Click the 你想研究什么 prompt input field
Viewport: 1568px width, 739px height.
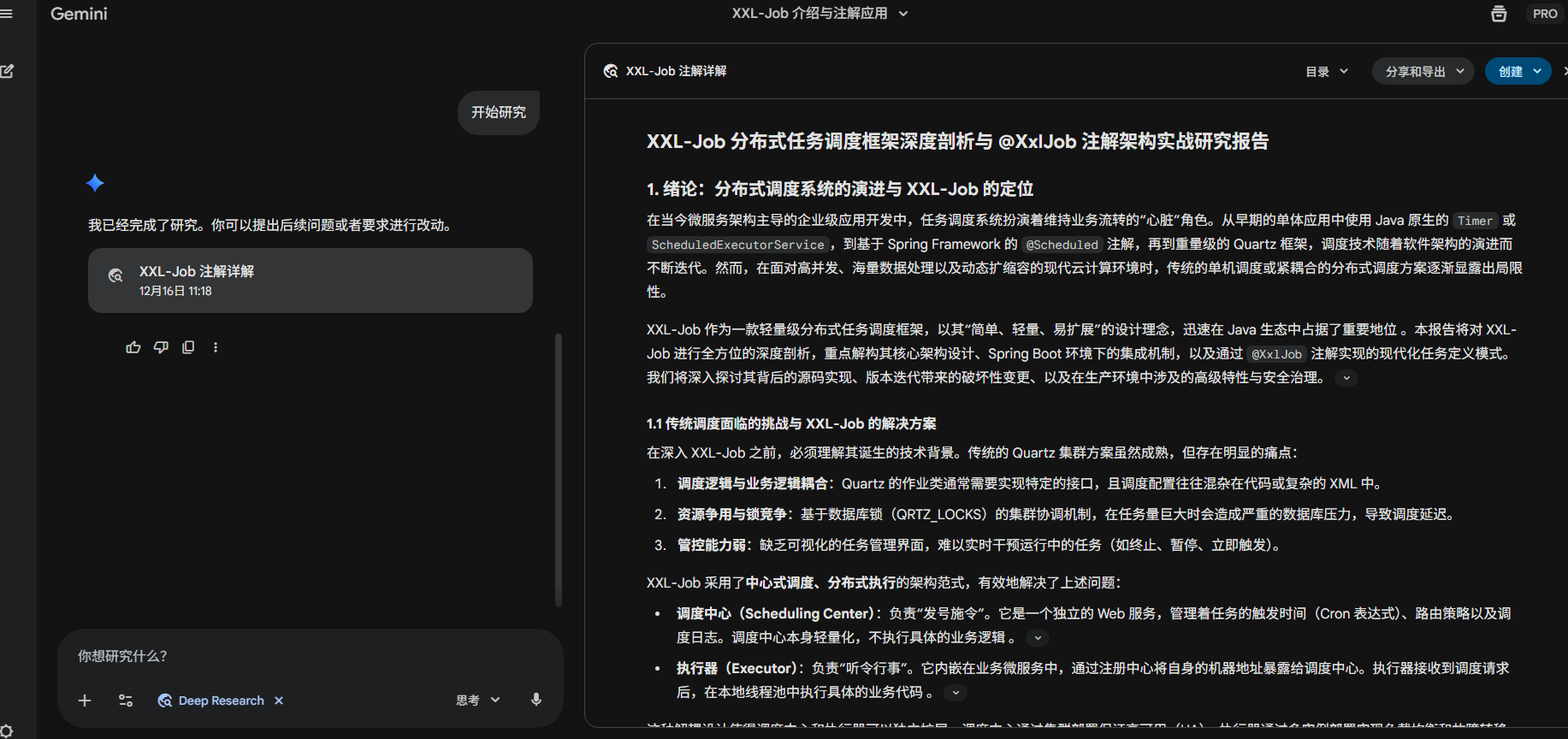(x=308, y=656)
